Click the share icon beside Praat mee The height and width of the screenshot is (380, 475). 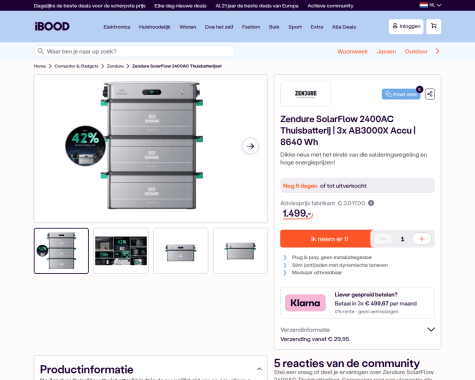coord(430,94)
